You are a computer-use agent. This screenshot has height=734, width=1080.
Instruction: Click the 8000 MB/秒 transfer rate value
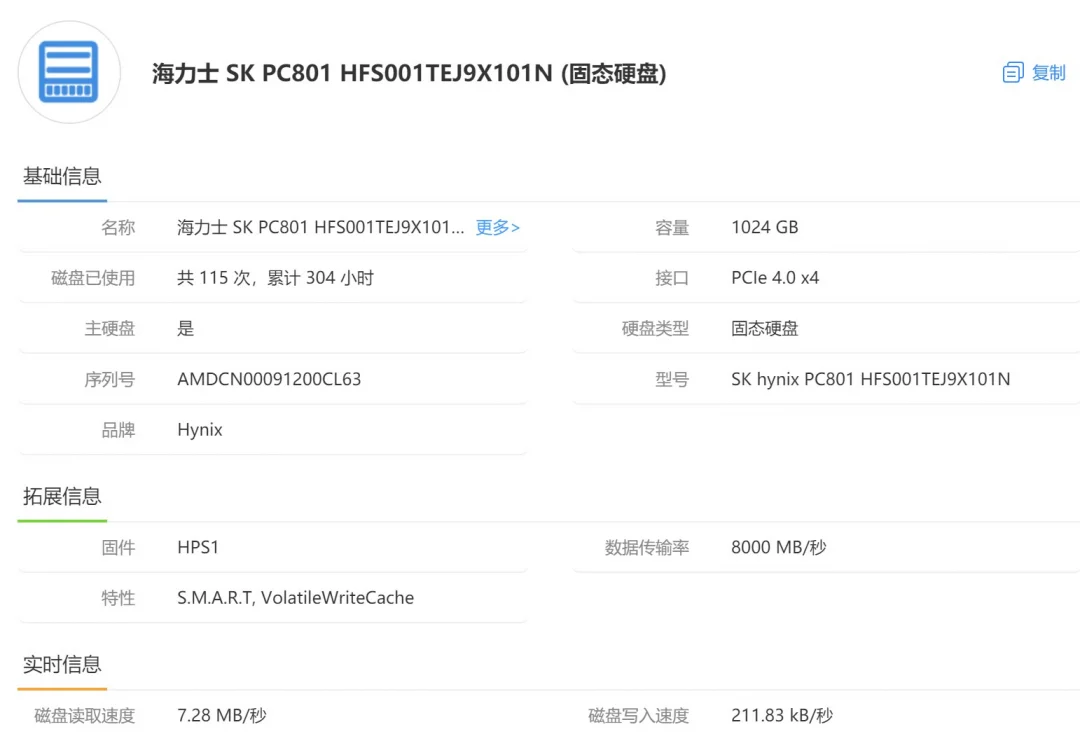tap(778, 547)
